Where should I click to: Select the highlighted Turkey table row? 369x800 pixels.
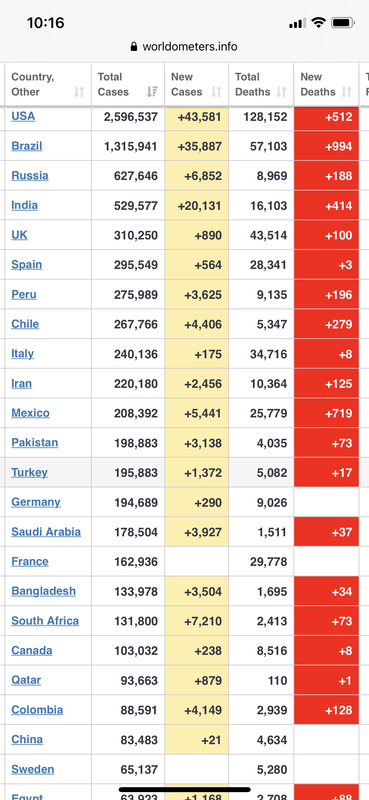tap(184, 472)
